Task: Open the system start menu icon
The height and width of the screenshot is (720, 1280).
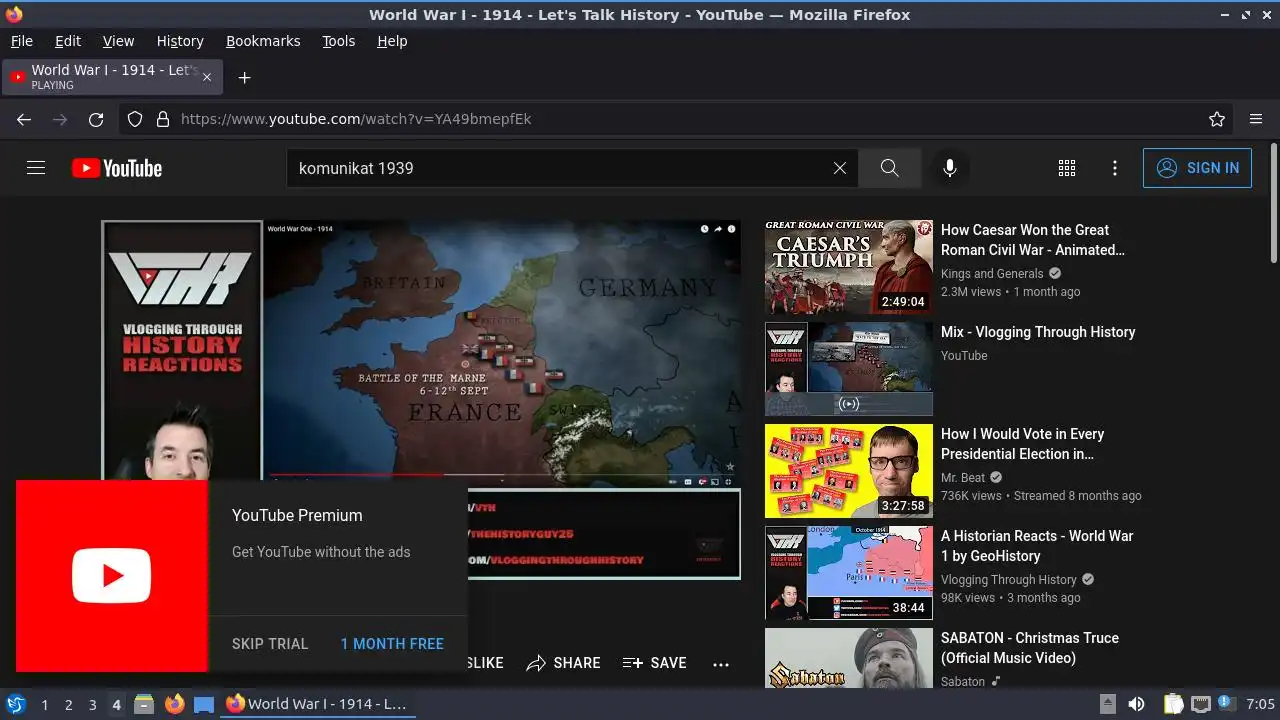Action: point(16,704)
